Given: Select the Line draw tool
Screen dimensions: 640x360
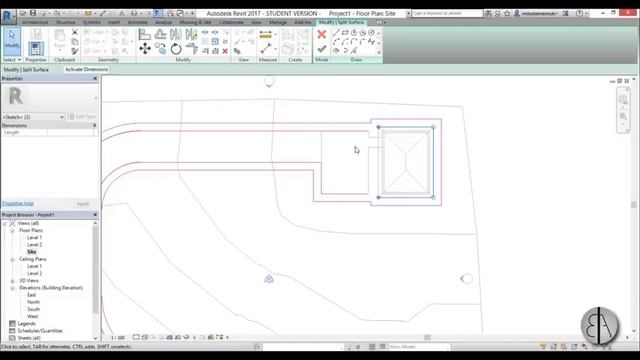Looking at the screenshot, I should 336,32.
